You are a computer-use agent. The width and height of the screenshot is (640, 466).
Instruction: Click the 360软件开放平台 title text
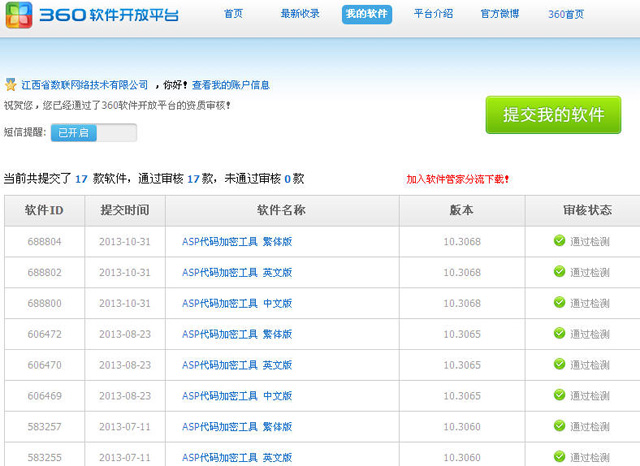[109, 15]
